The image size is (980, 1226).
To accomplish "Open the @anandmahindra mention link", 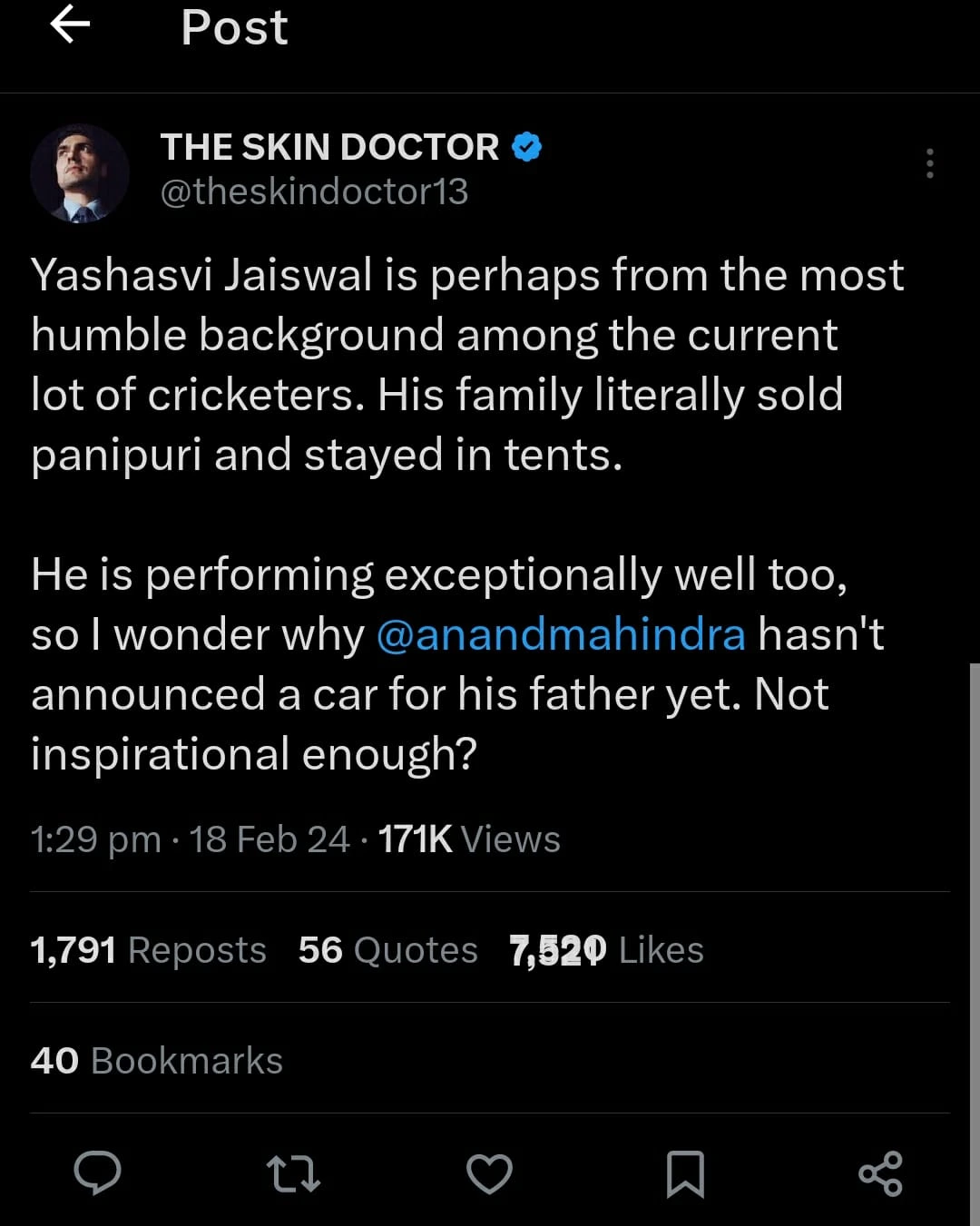I will click(x=561, y=634).
